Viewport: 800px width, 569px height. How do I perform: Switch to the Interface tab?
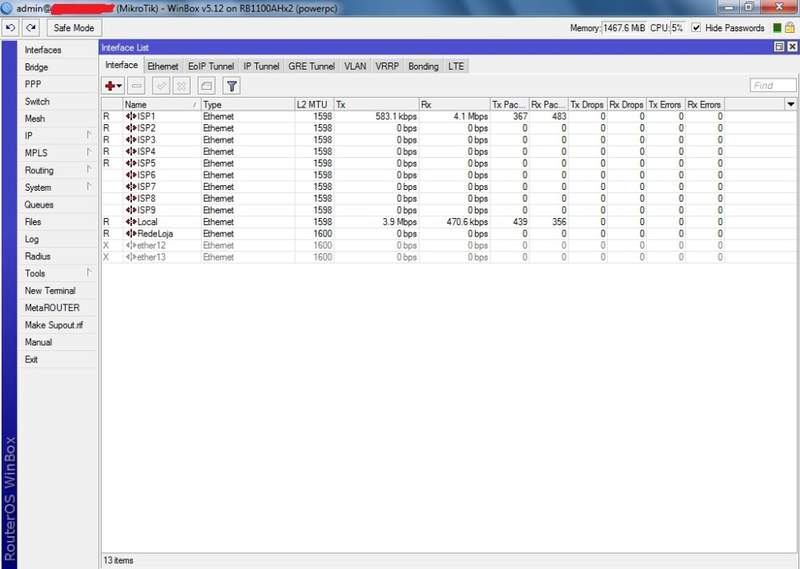[x=121, y=65]
